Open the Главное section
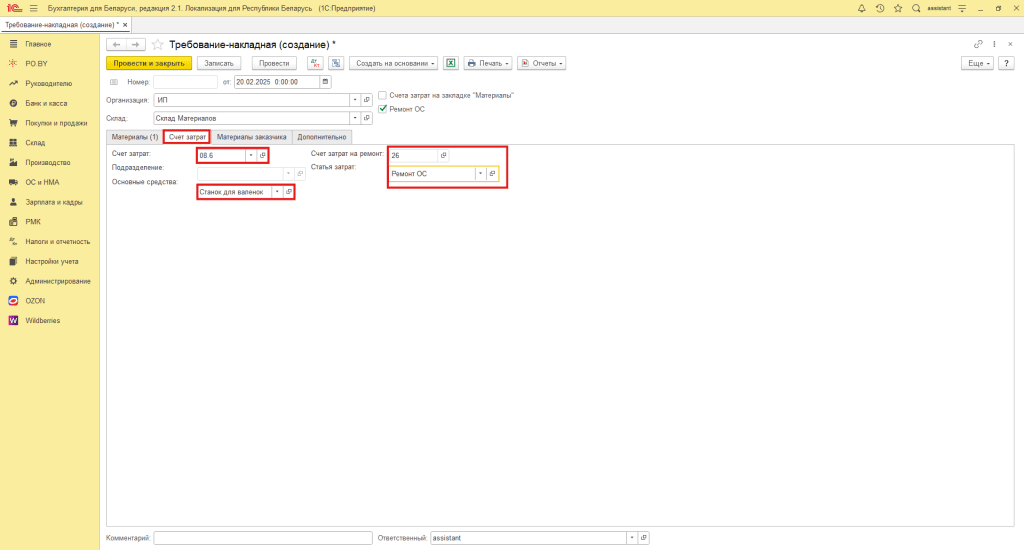 coord(38,44)
